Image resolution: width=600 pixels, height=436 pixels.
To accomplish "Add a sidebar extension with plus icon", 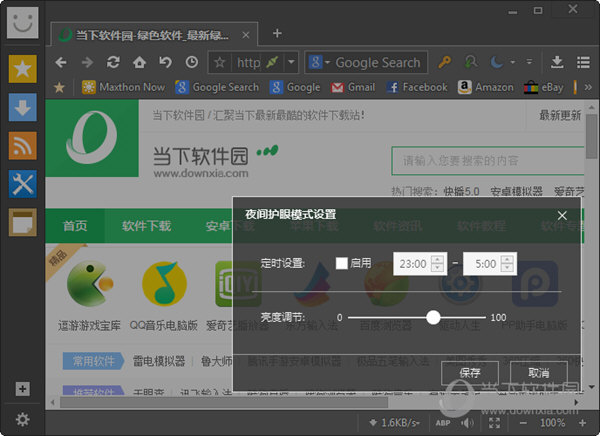I will click(x=23, y=389).
